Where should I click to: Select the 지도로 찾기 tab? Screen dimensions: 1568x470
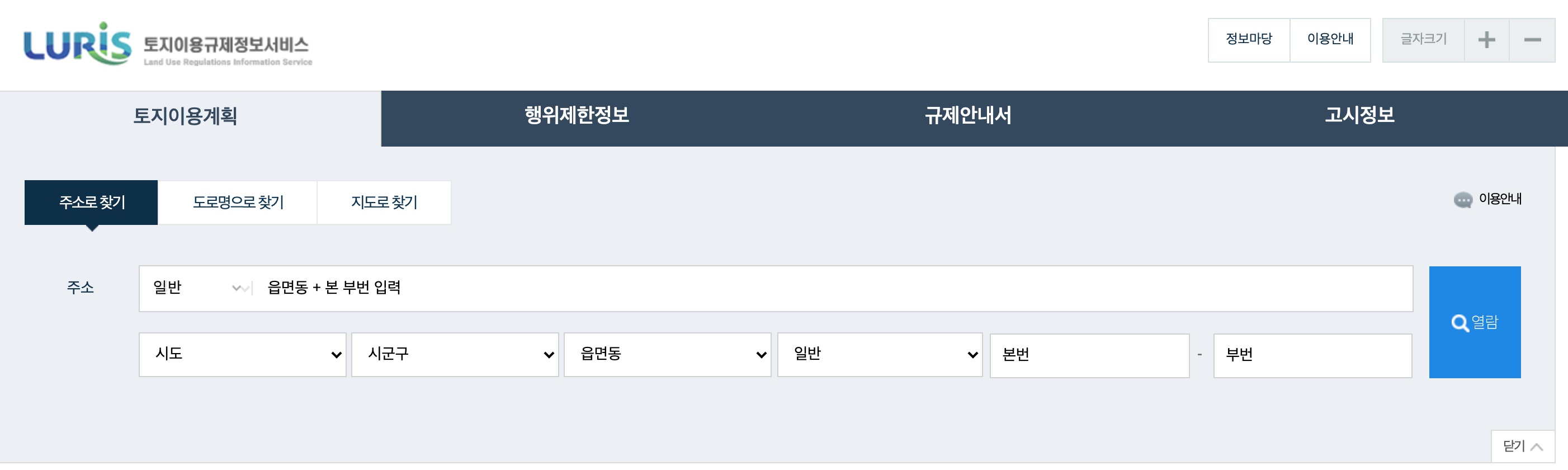[384, 202]
